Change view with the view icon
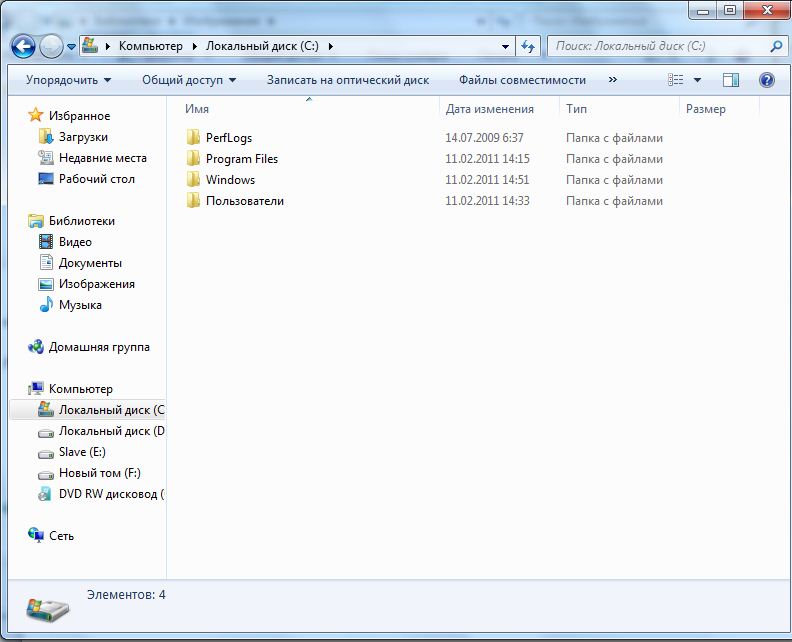 click(x=676, y=80)
